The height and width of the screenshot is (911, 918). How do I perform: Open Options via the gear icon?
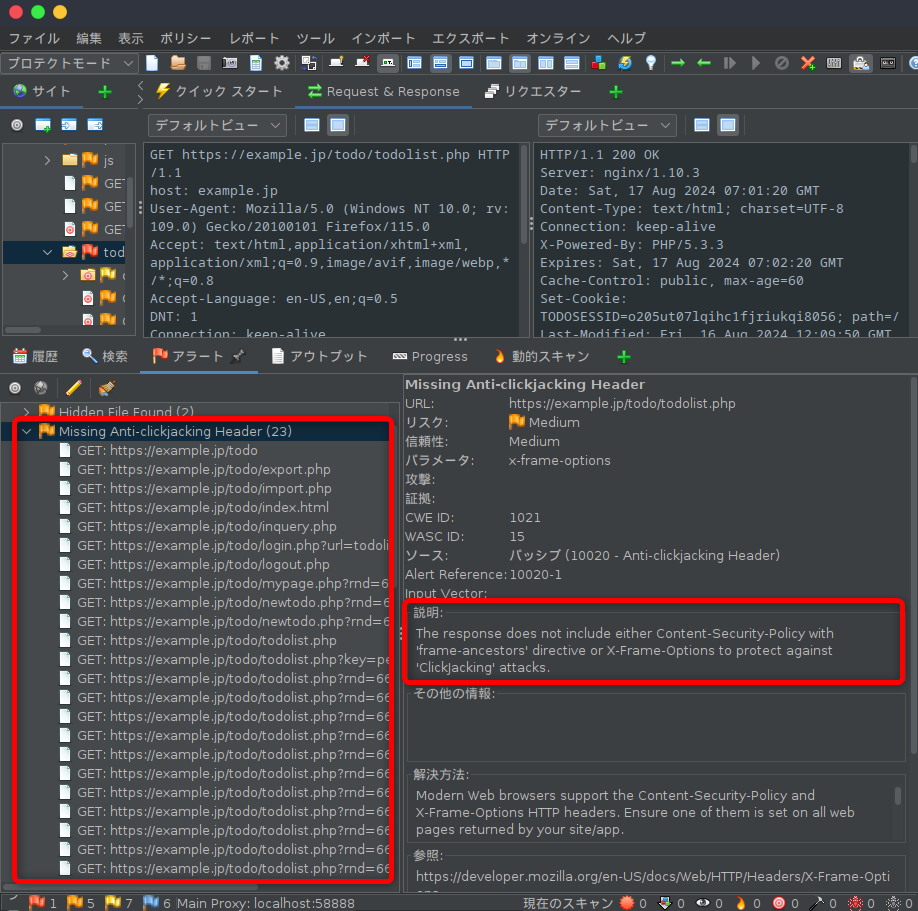(282, 63)
